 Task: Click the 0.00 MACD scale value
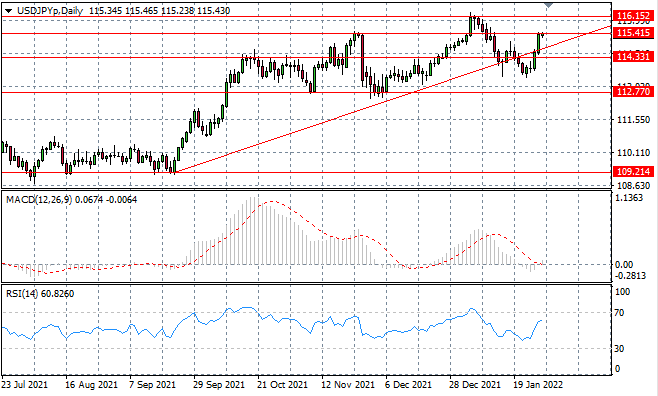click(x=624, y=265)
